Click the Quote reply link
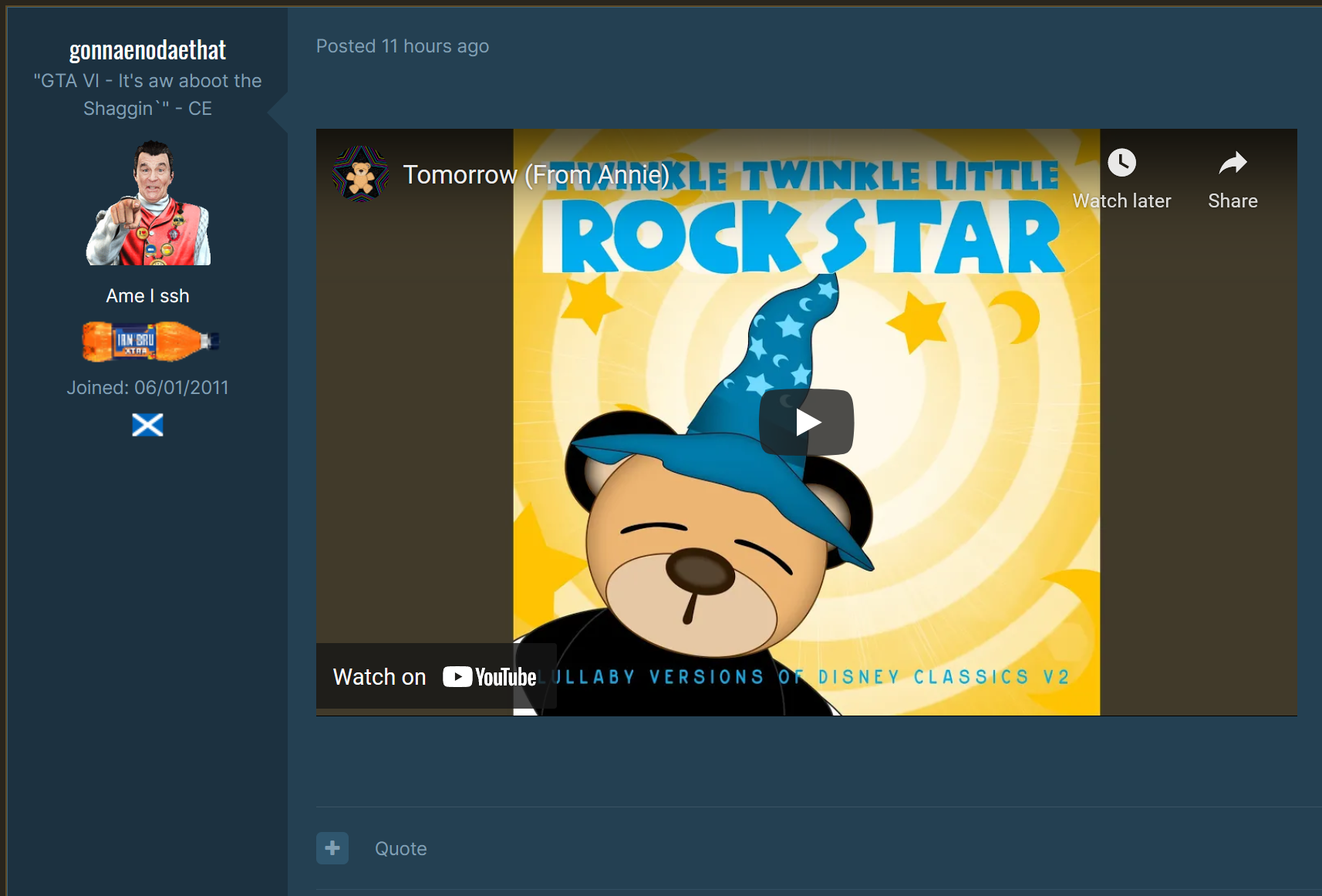The width and height of the screenshot is (1322, 896). pos(400,848)
